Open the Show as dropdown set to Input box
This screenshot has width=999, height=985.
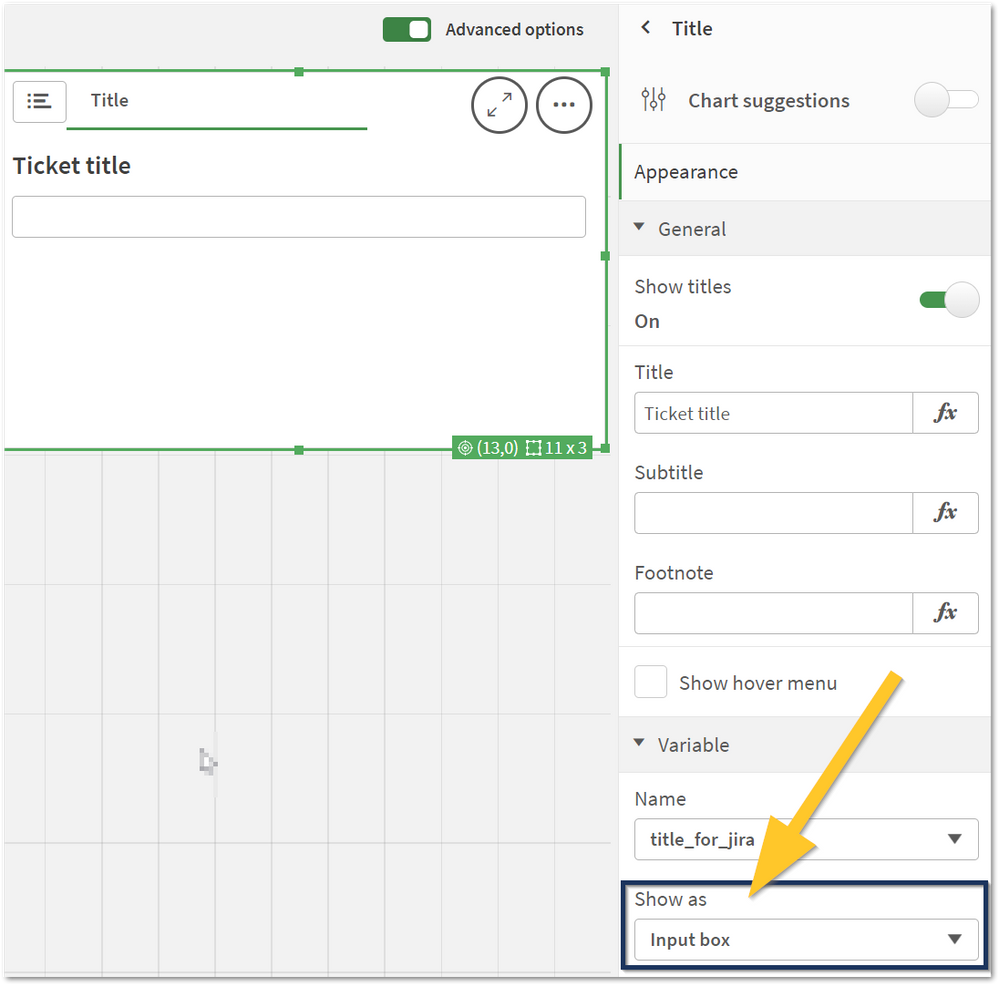click(805, 939)
